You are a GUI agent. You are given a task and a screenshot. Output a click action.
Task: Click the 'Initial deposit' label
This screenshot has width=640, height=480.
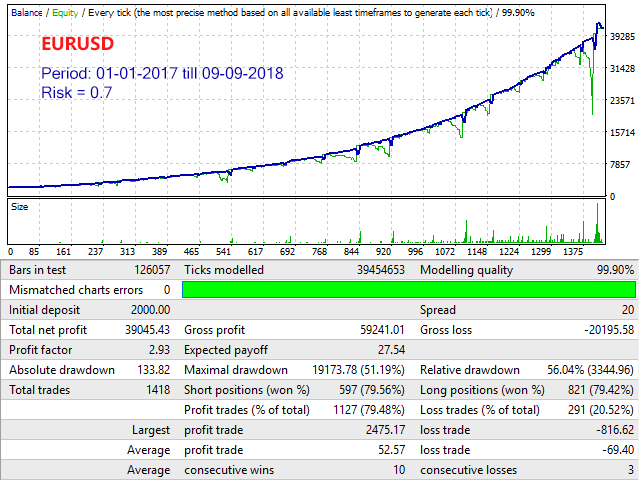44,310
